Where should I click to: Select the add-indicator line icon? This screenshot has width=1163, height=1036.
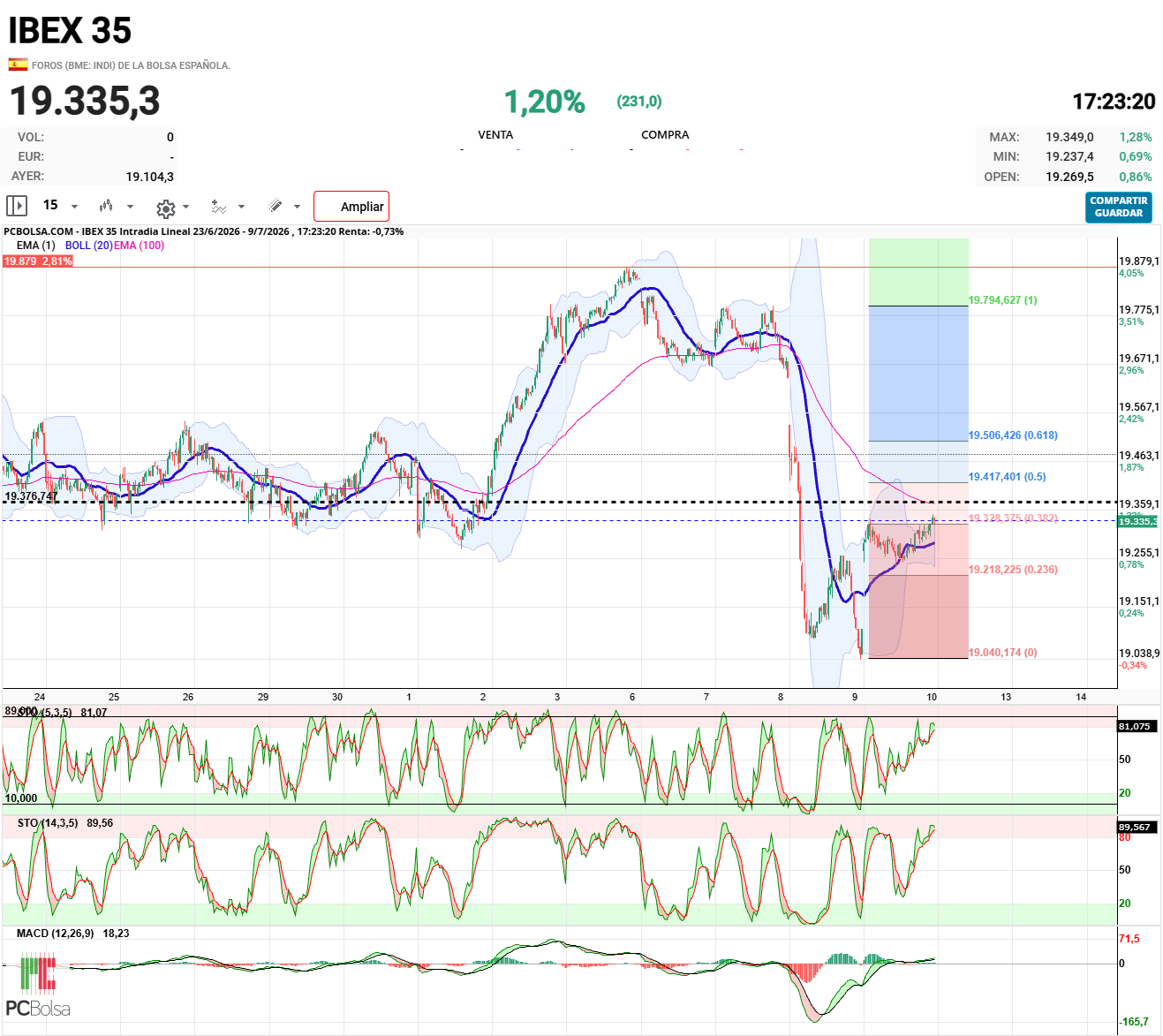tap(218, 207)
